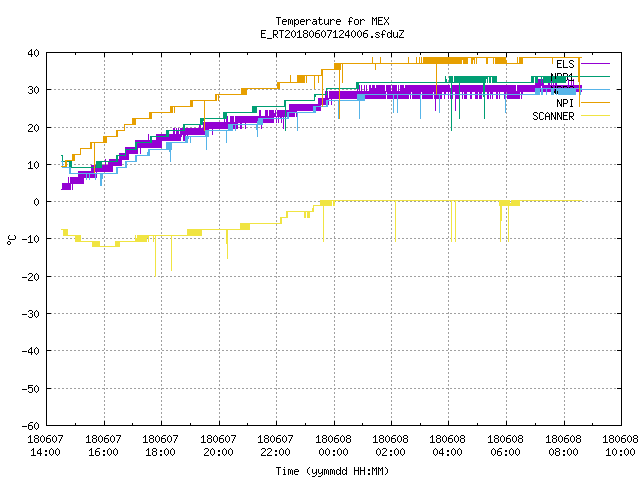
Task: Click the yellow SCANNER legend line sample
Action: click(x=595, y=116)
